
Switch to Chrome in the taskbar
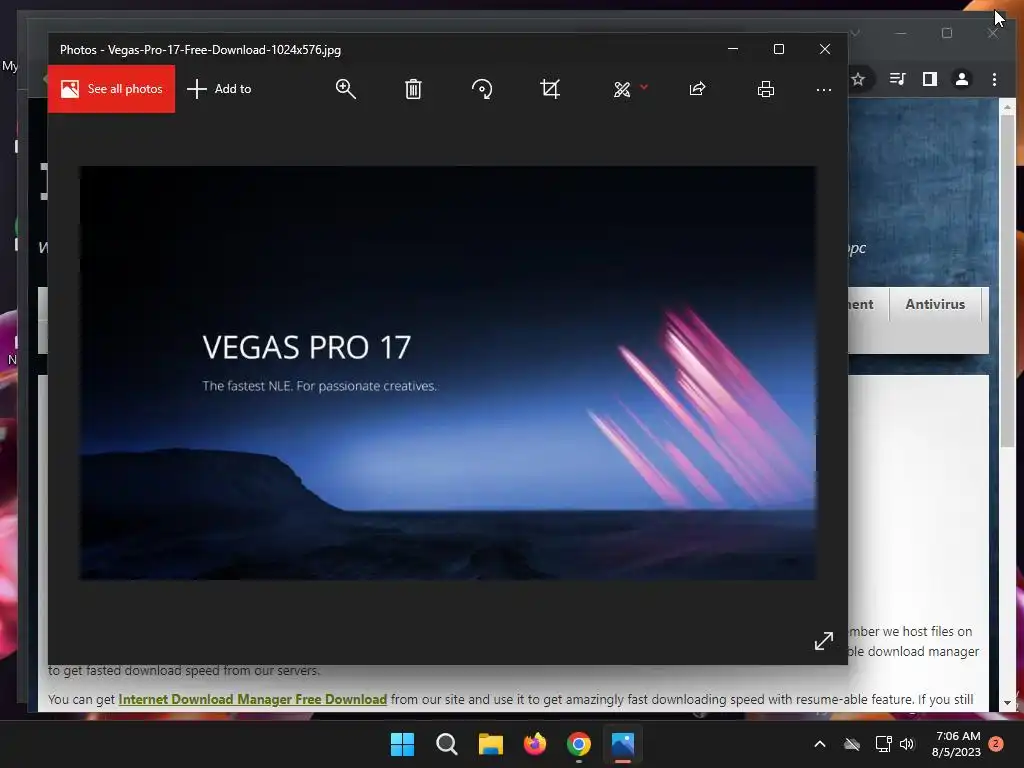click(x=579, y=744)
